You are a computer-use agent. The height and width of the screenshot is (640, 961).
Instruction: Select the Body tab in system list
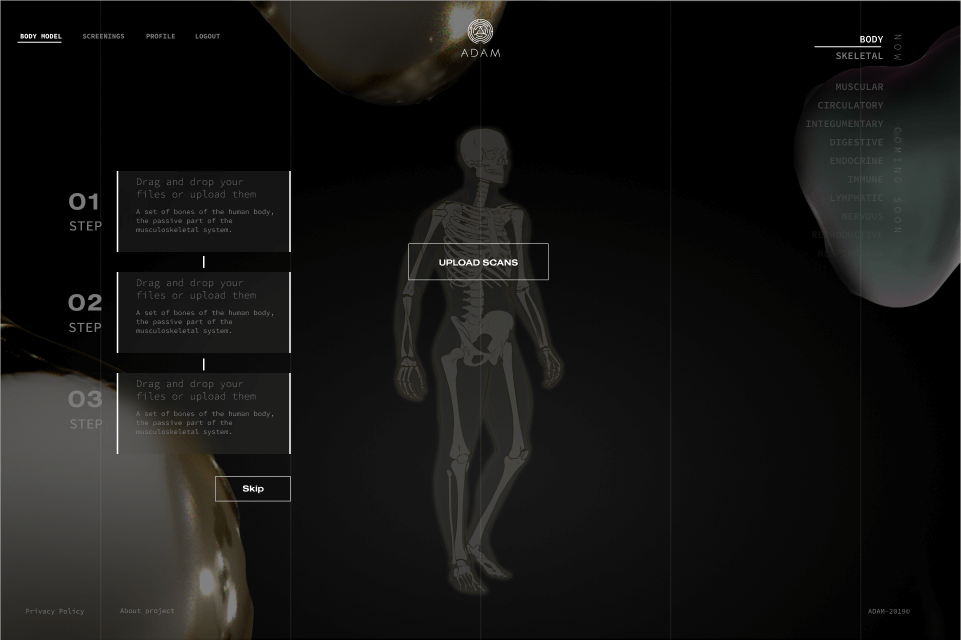(x=871, y=39)
